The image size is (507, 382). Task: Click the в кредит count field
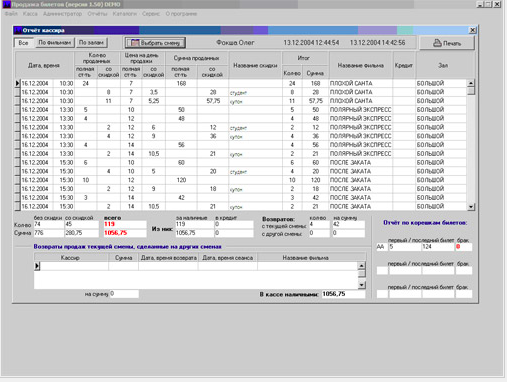pos(234,224)
